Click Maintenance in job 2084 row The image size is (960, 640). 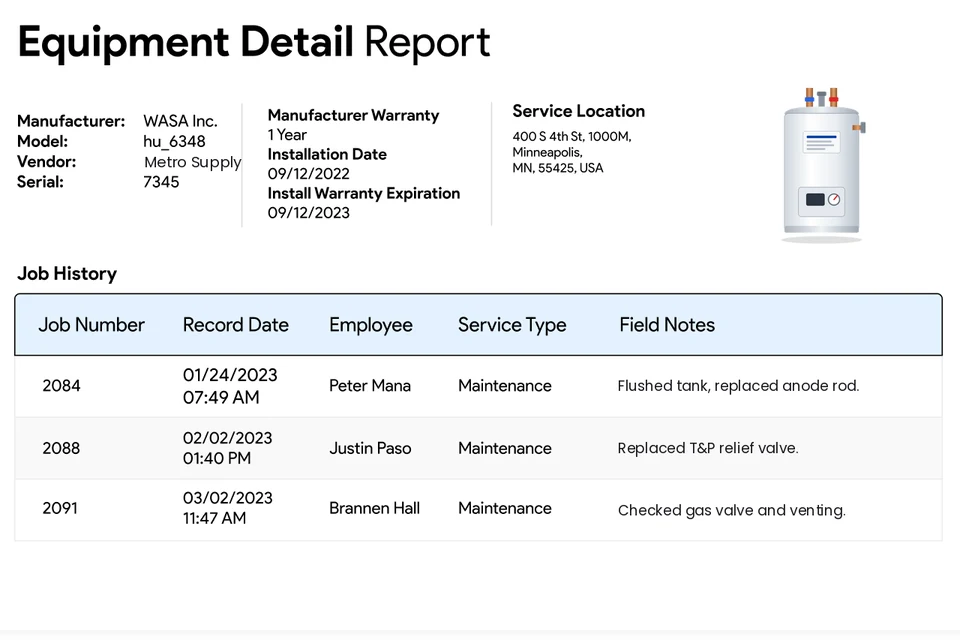[x=505, y=386]
